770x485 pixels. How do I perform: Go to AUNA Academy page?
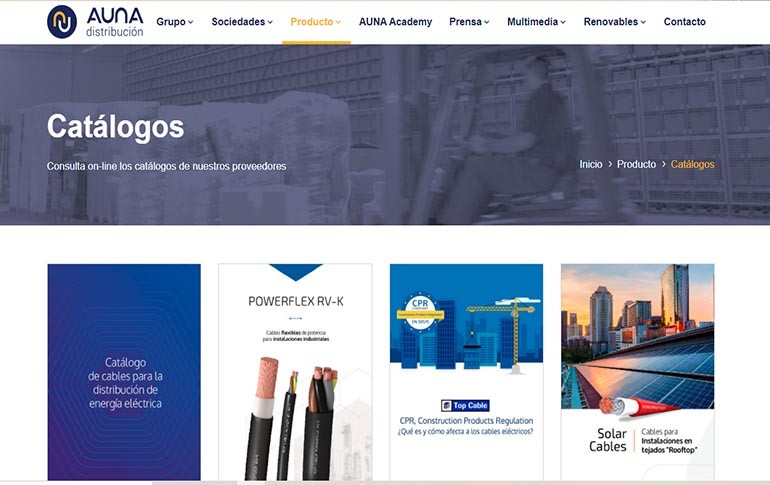point(395,22)
